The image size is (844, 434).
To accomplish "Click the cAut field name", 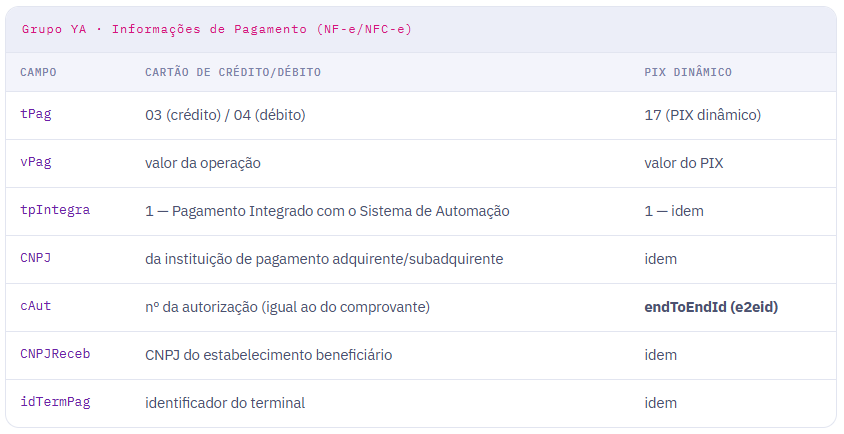I will pyautogui.click(x=36, y=306).
